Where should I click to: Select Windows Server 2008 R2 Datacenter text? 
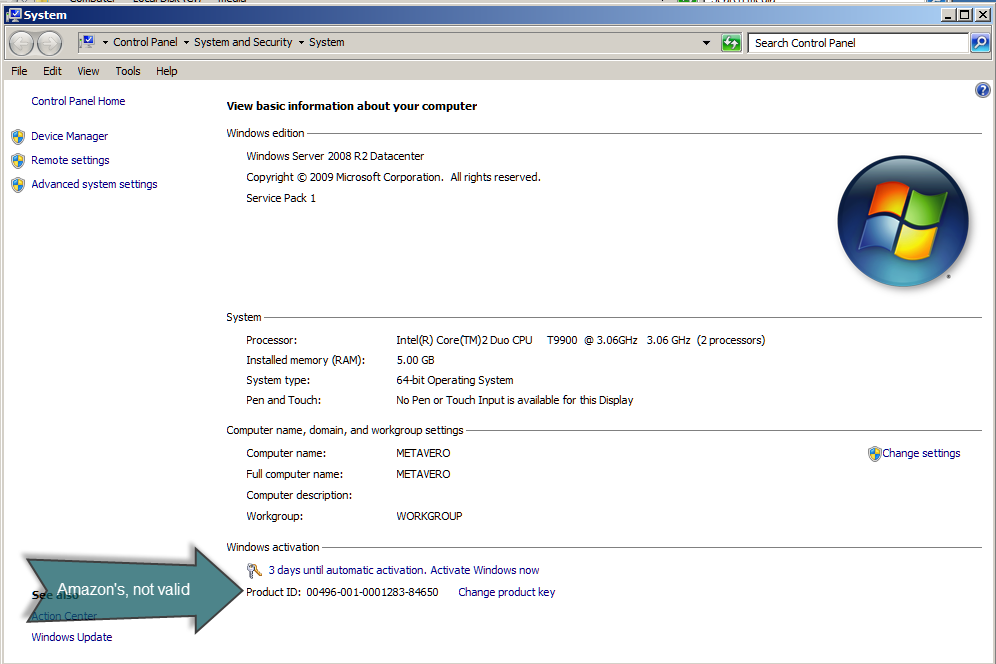tap(335, 156)
